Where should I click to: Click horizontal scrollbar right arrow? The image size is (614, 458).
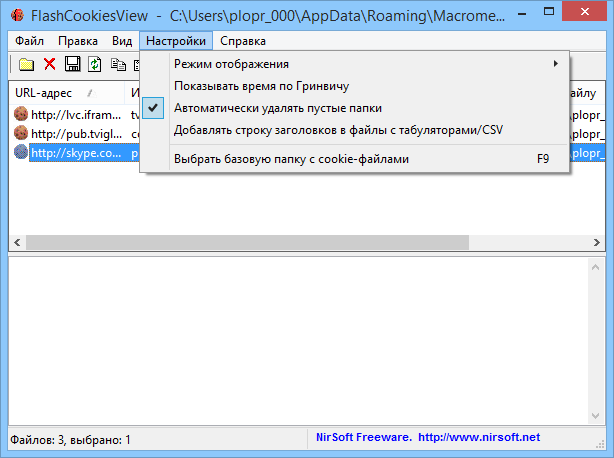pos(597,242)
